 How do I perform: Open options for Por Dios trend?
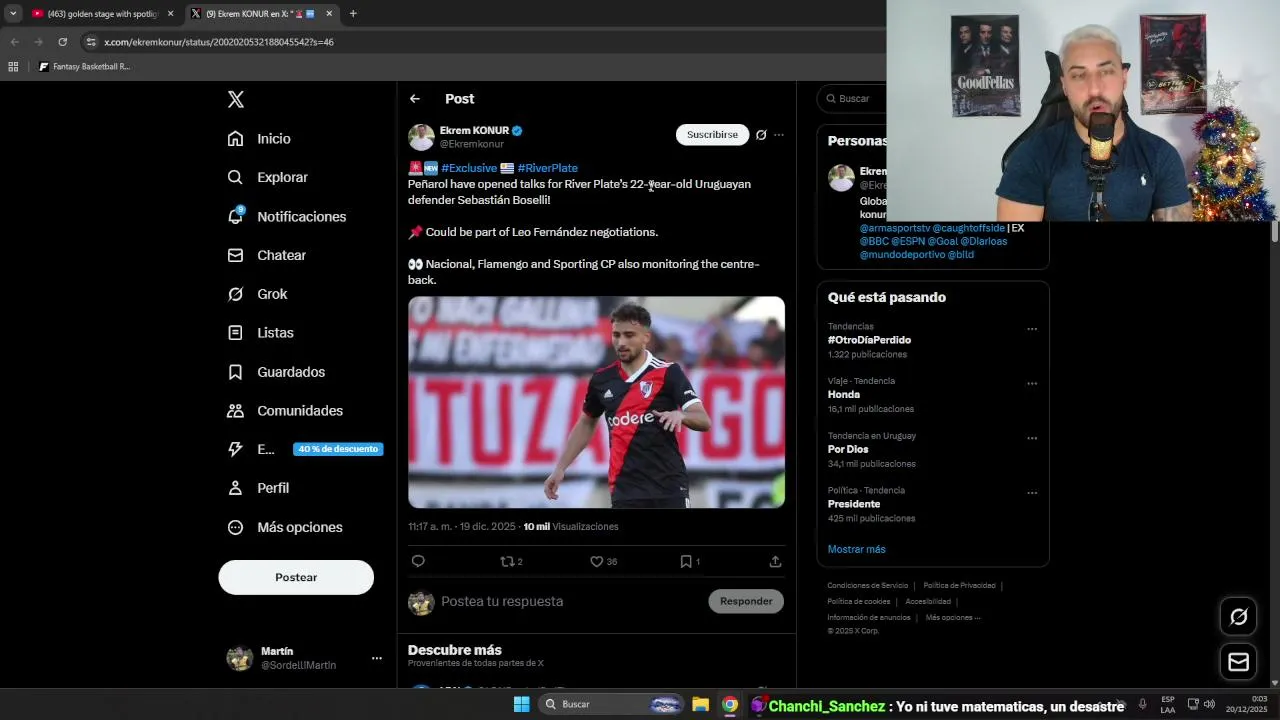pos(1032,438)
